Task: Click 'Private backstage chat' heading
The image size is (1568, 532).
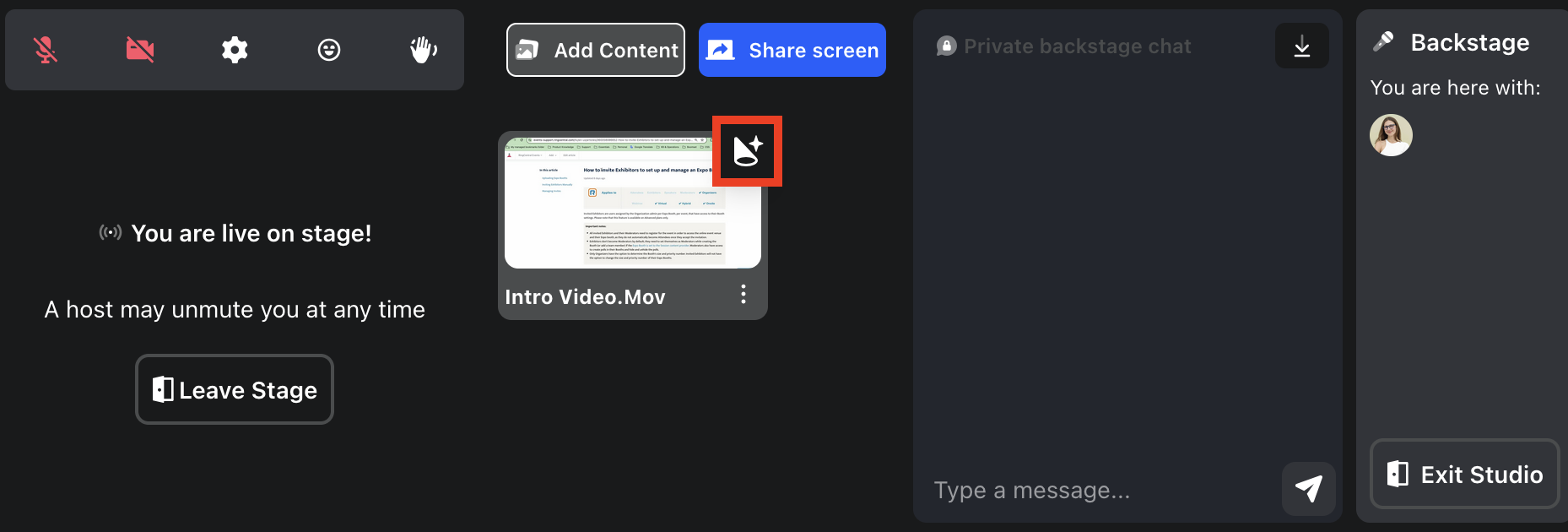Action: [1078, 46]
